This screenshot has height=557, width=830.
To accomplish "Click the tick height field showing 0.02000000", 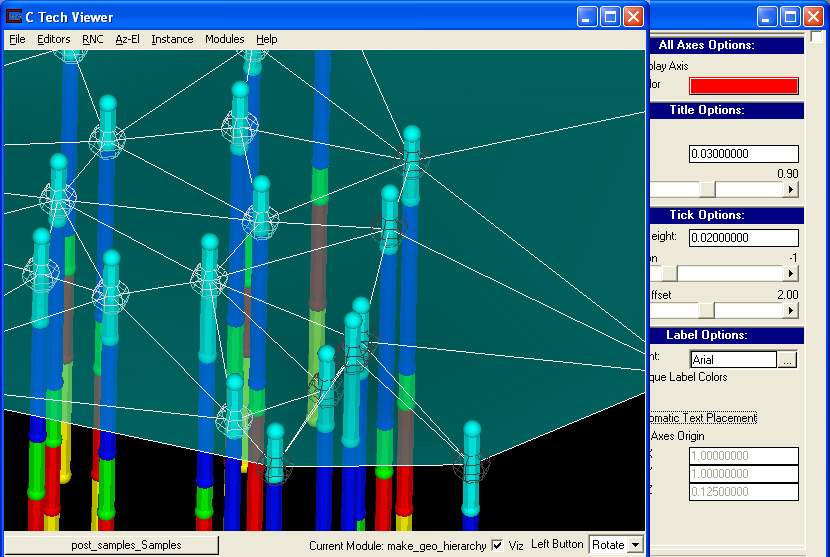I will coord(743,238).
